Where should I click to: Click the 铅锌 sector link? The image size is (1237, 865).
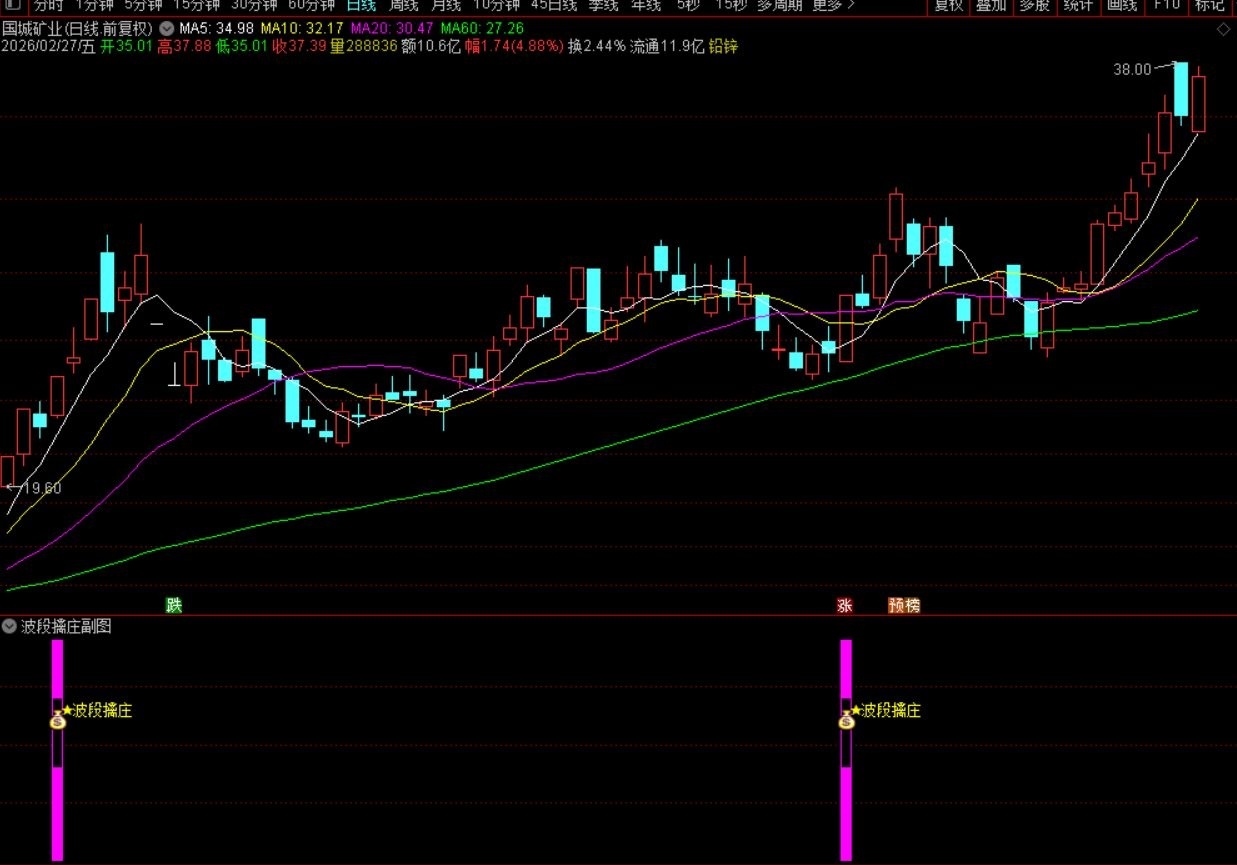[723, 46]
